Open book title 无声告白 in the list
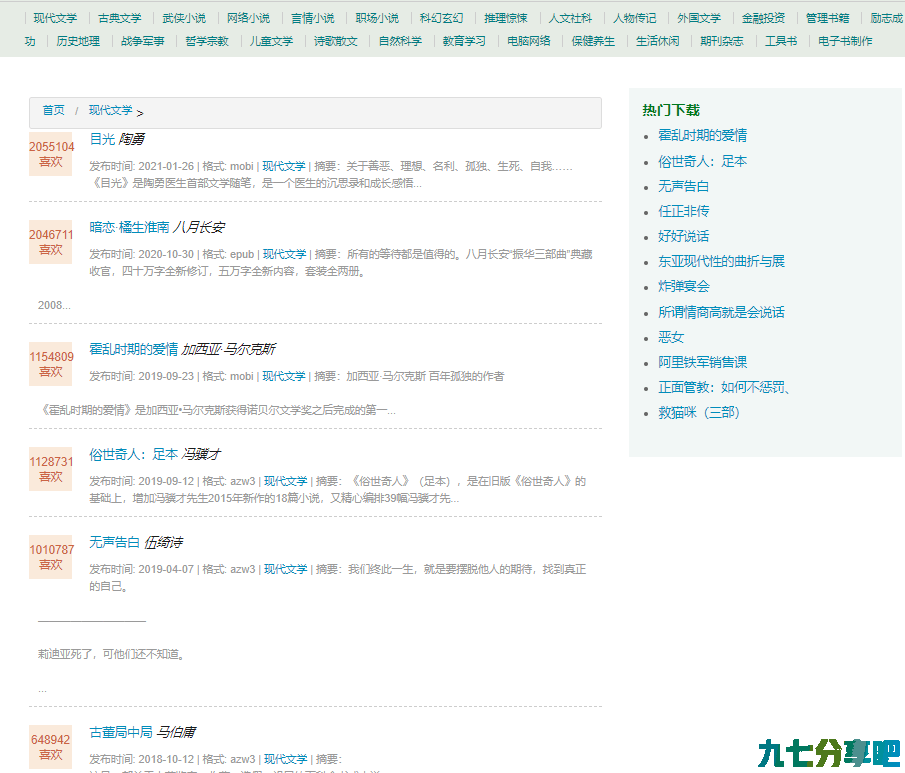The width and height of the screenshot is (905, 773). click(x=114, y=542)
